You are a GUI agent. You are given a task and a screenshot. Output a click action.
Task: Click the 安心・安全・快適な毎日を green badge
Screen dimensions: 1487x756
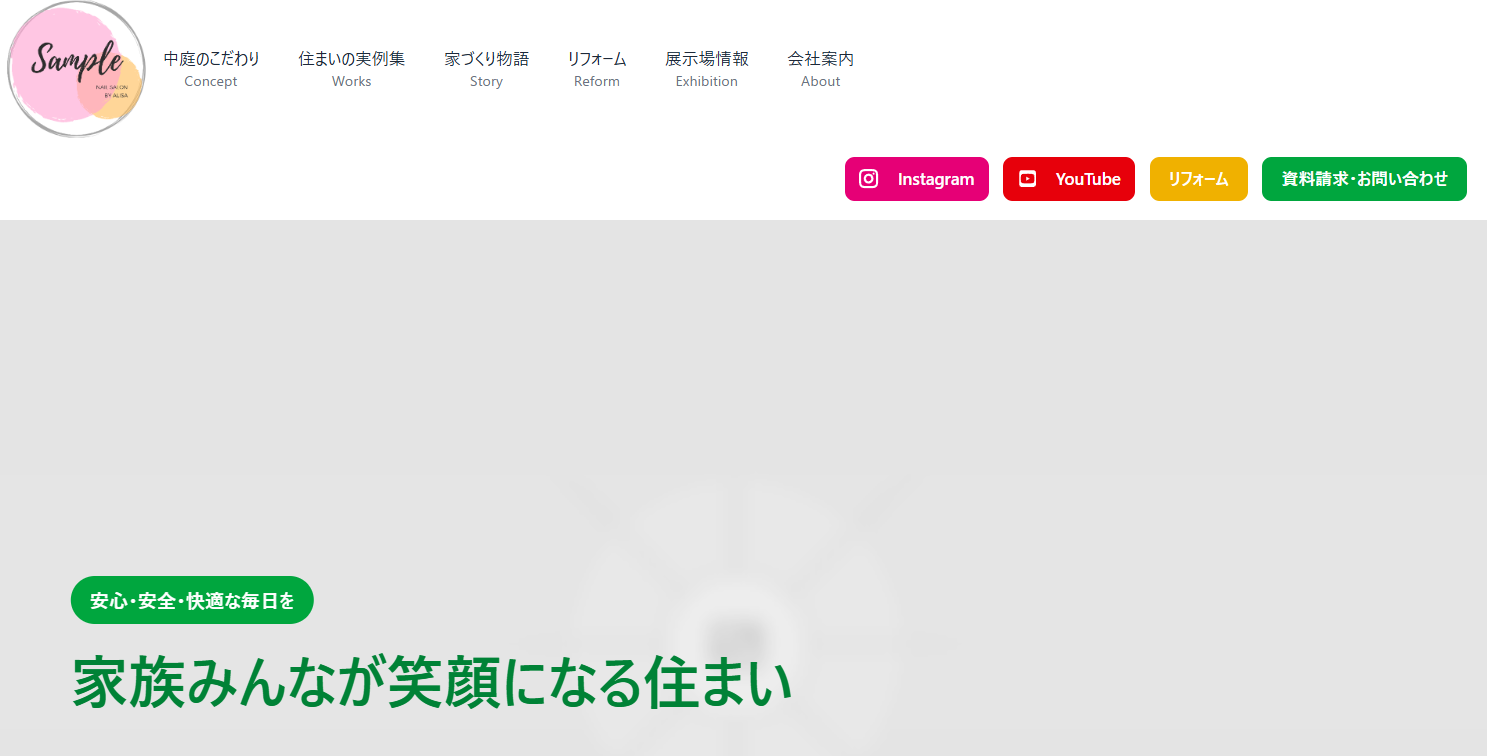(x=192, y=600)
